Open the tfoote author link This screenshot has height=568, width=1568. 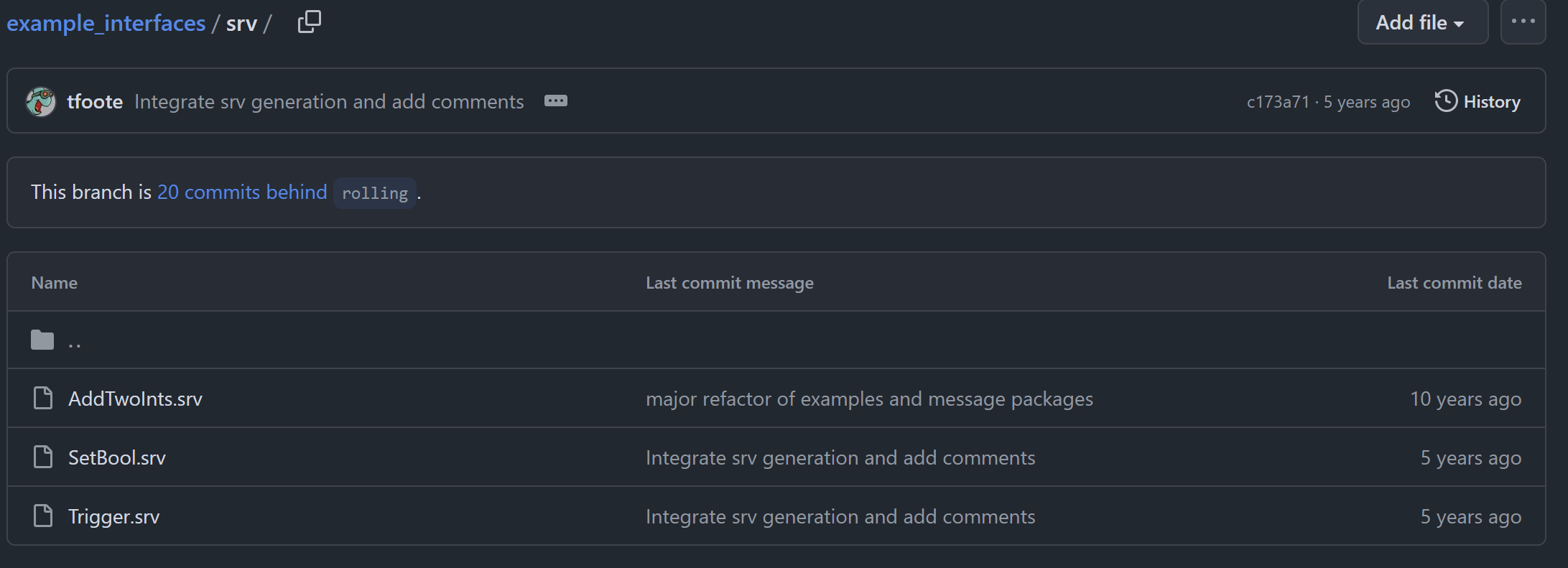point(95,102)
